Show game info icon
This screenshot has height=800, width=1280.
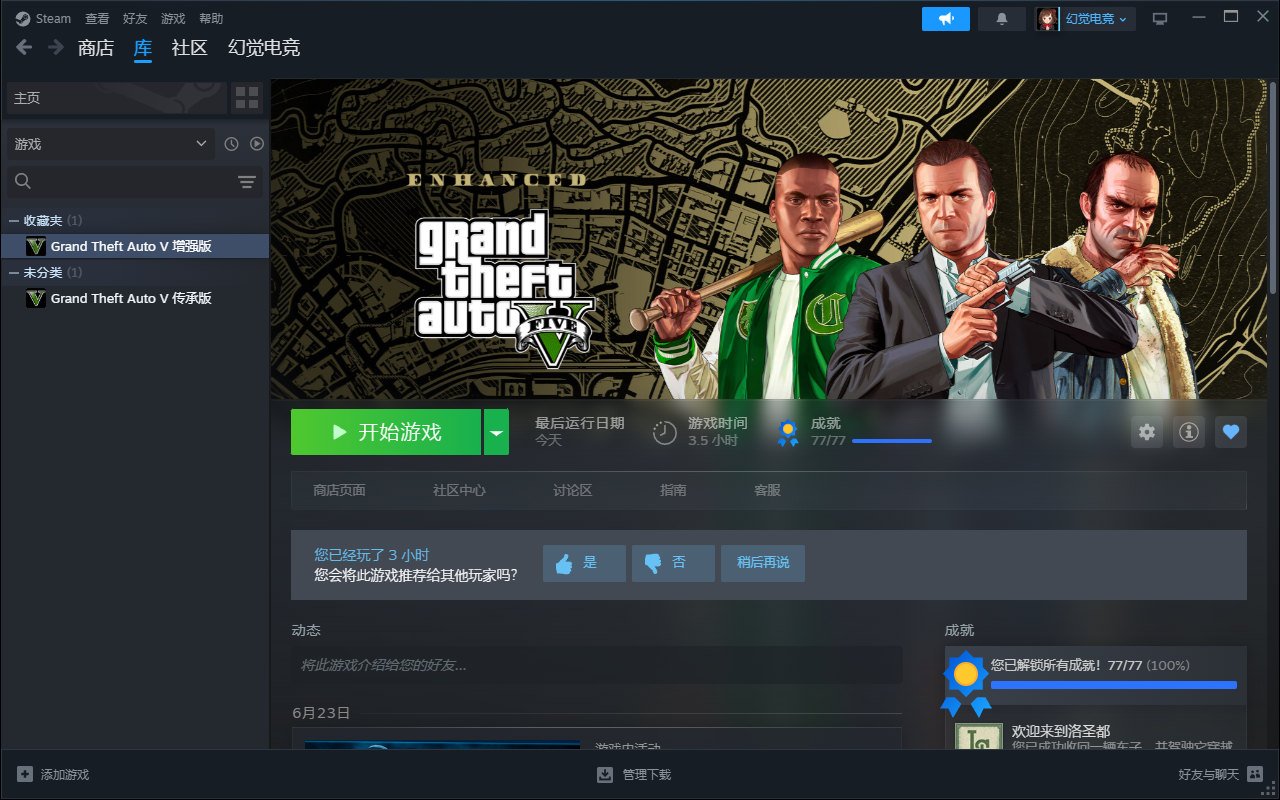click(x=1189, y=432)
